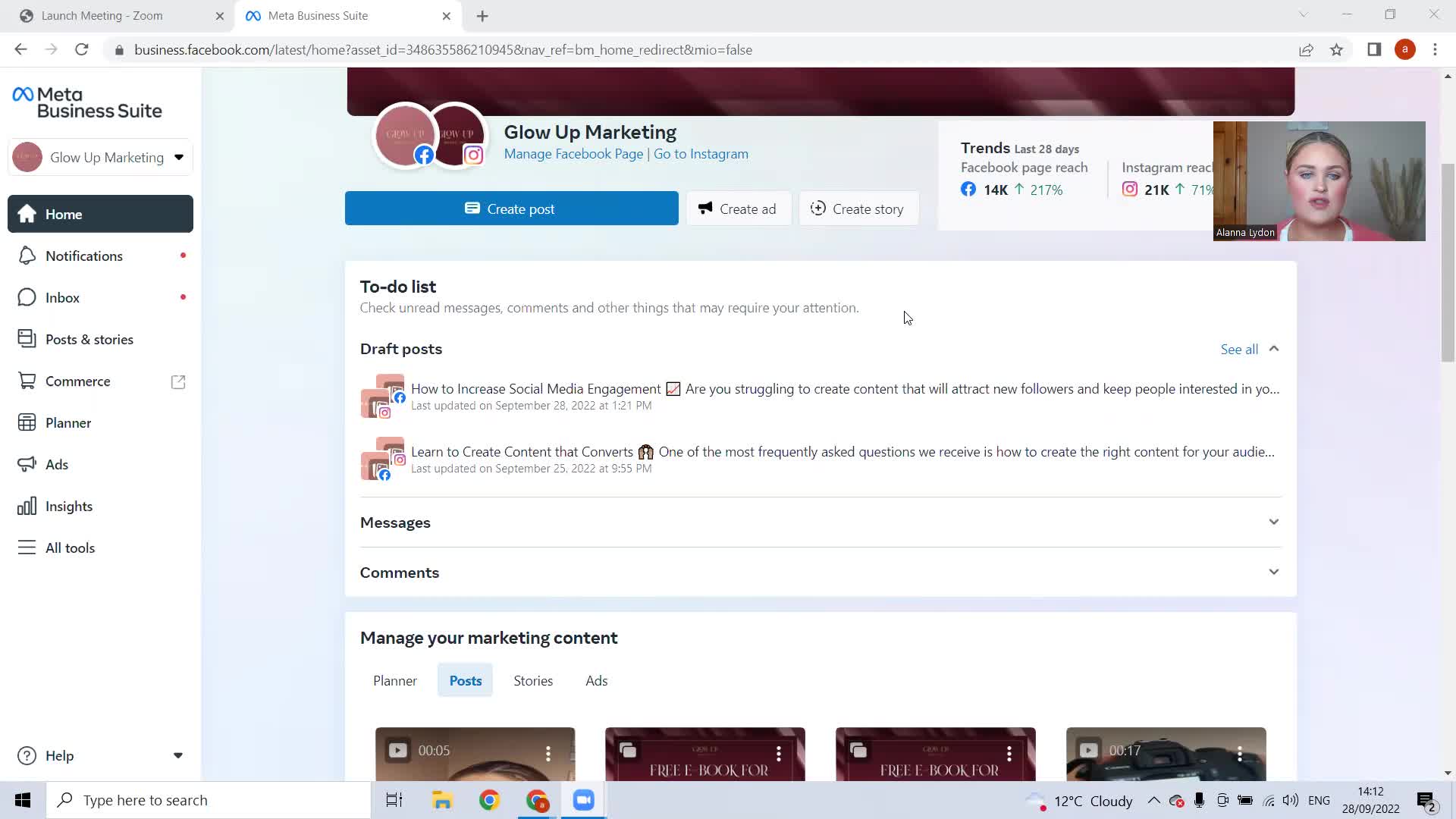1456x819 pixels.
Task: Open Planner calendar icon
Action: pos(27,422)
